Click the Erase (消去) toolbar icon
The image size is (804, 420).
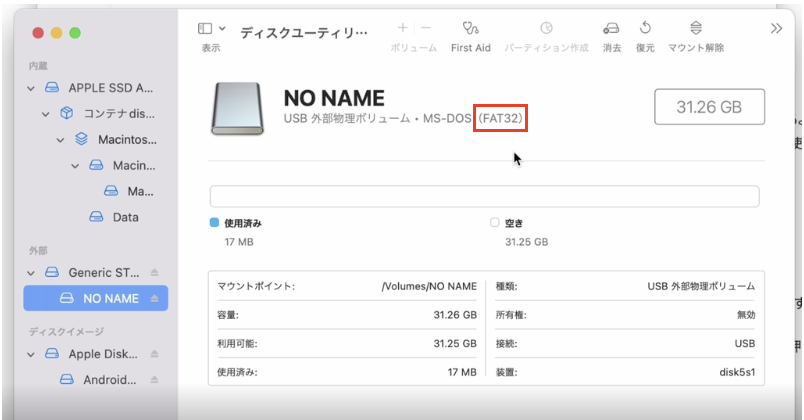pyautogui.click(x=611, y=29)
